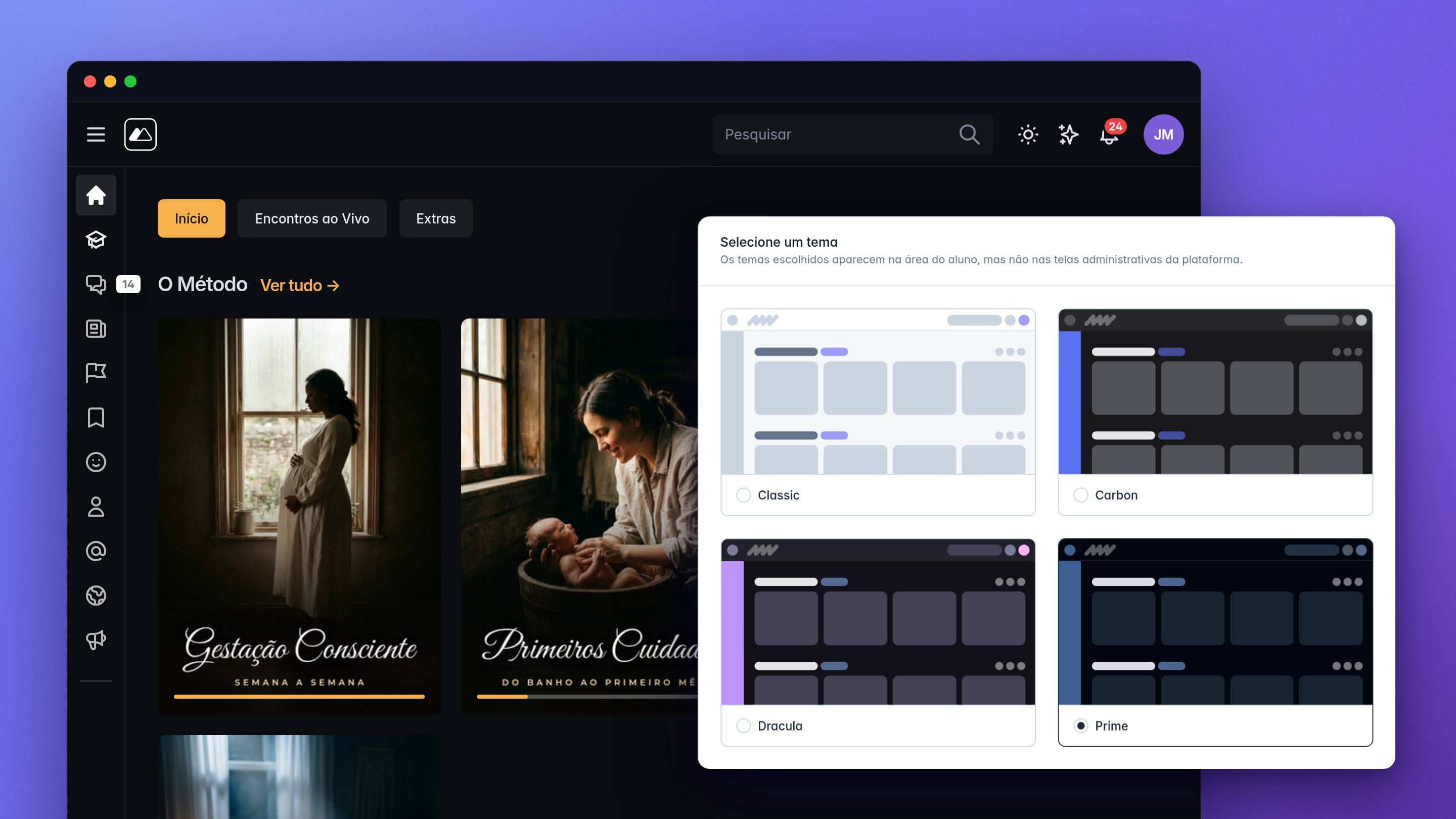Click the Selecione um tema heading

click(x=779, y=242)
